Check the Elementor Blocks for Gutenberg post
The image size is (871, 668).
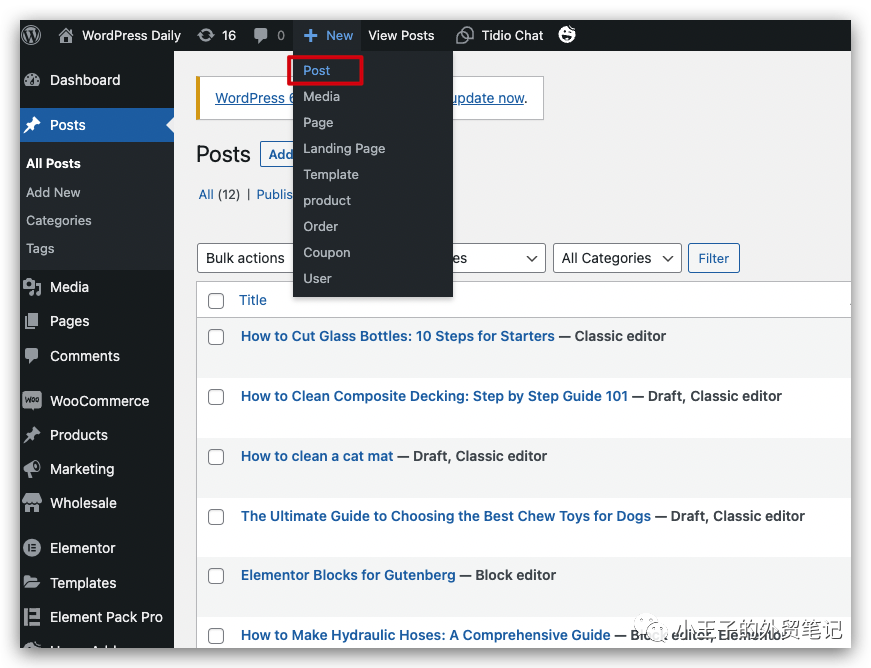[x=216, y=576]
